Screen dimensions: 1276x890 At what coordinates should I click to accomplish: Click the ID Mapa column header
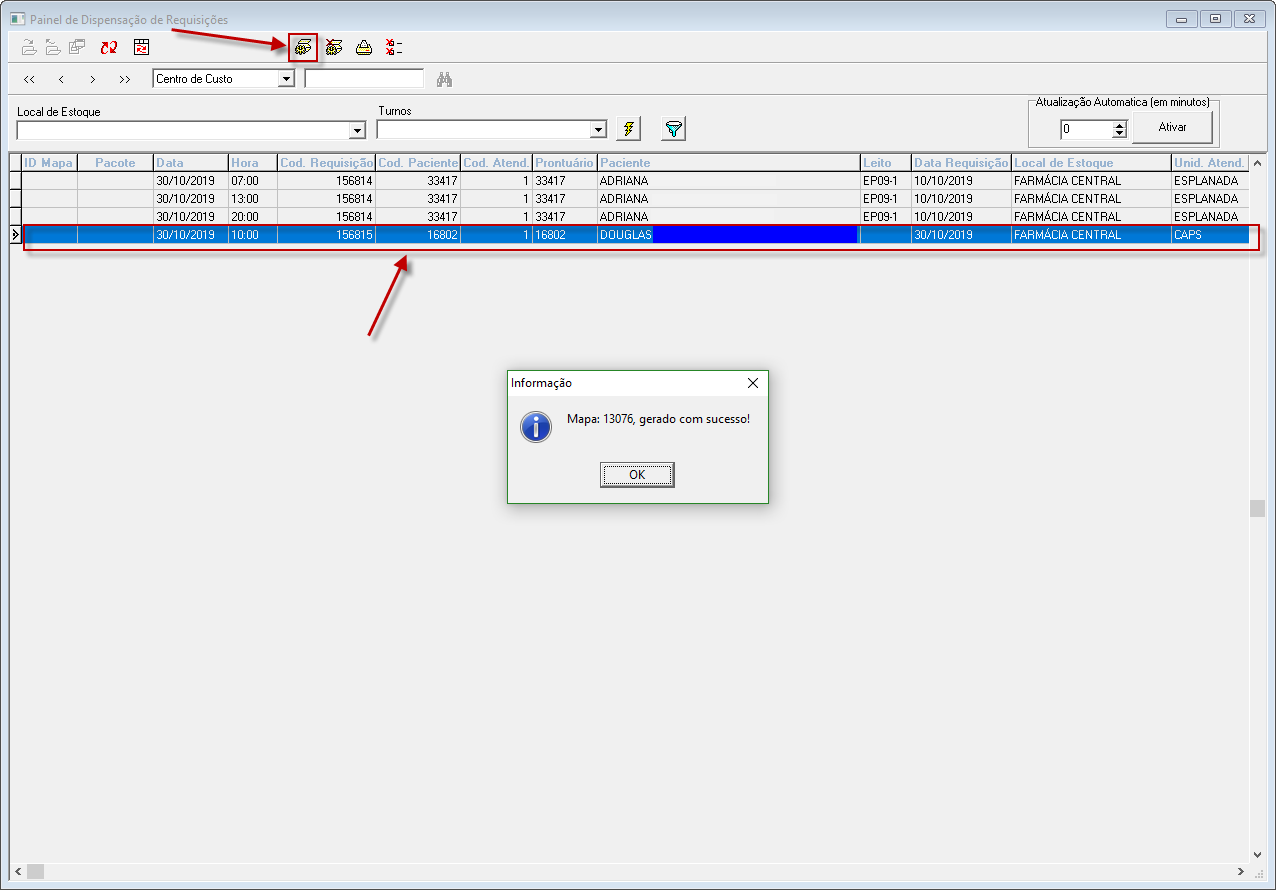point(49,163)
